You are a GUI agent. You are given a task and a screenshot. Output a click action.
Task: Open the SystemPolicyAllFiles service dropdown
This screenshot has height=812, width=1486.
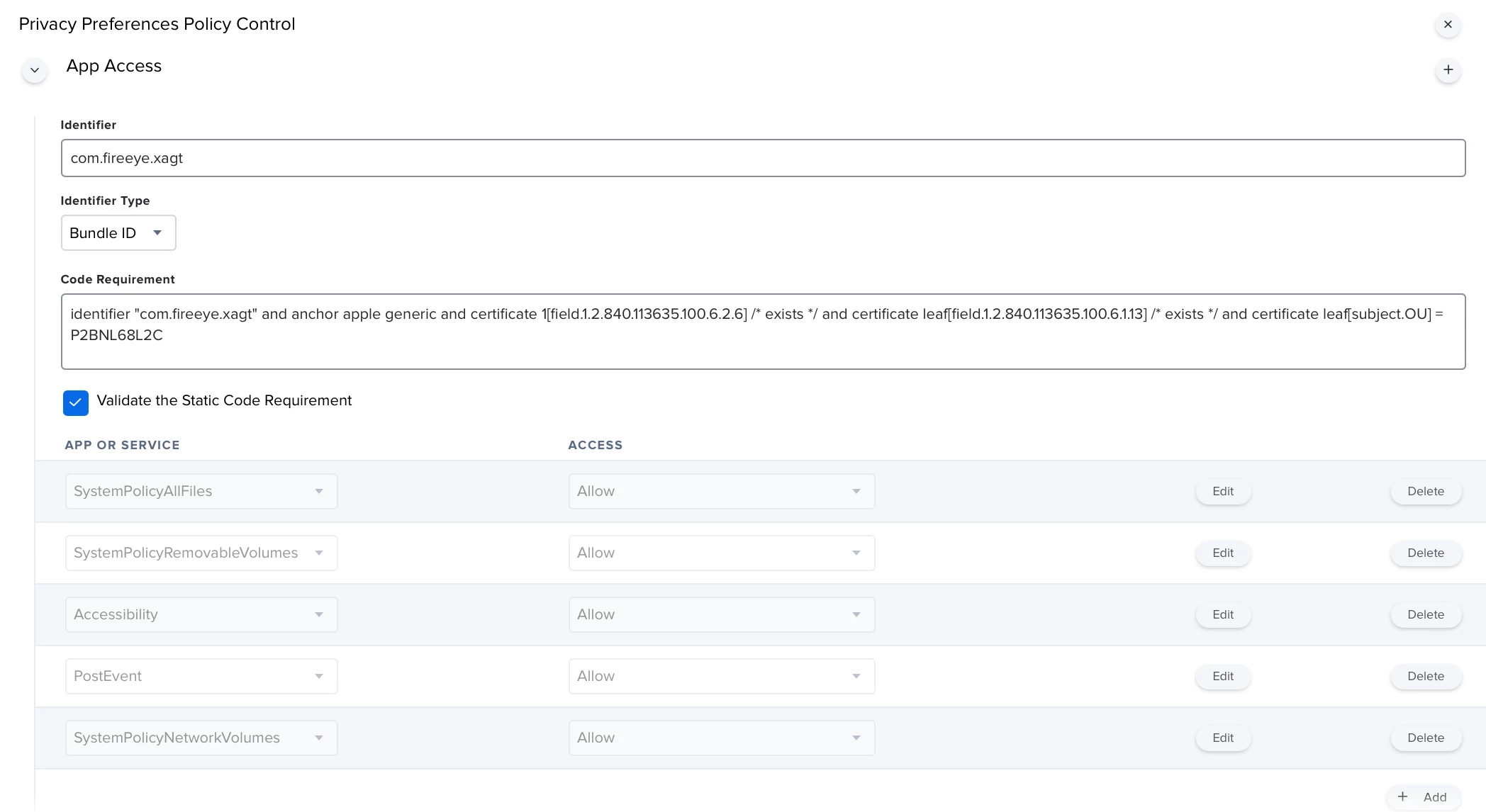tap(201, 491)
